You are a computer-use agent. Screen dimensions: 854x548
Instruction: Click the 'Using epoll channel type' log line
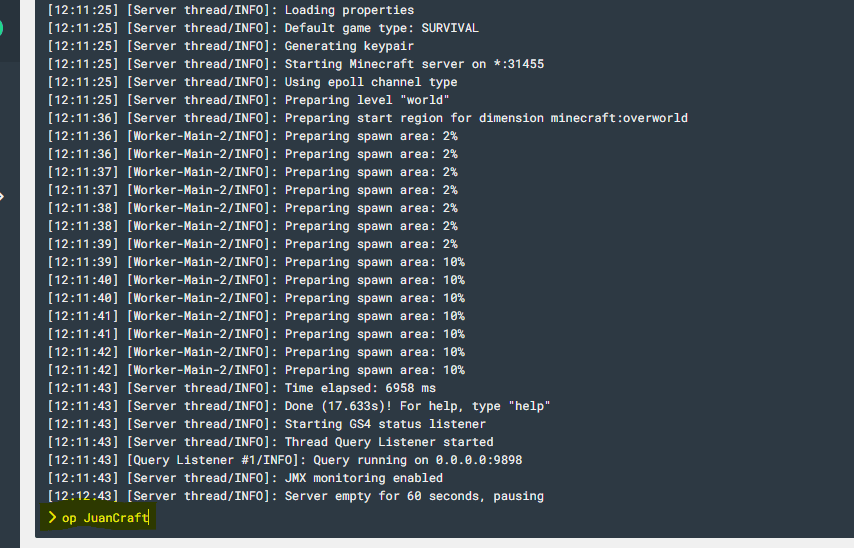pos(253,82)
